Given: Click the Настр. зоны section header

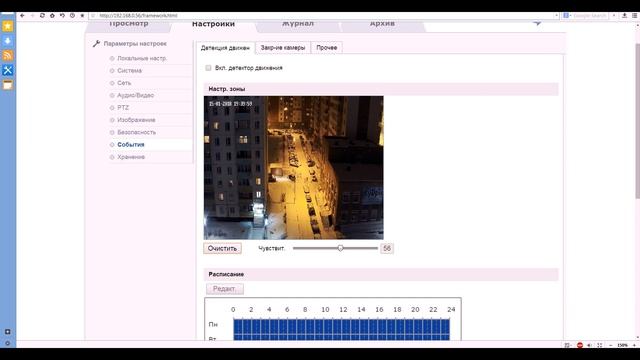Looking at the screenshot, I should (381, 89).
